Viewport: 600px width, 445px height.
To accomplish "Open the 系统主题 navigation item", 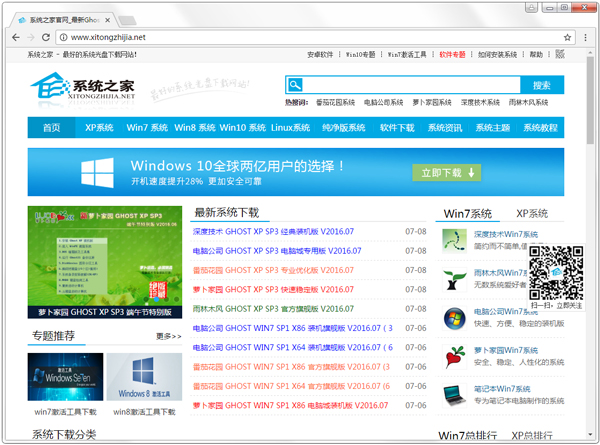I will tap(492, 127).
